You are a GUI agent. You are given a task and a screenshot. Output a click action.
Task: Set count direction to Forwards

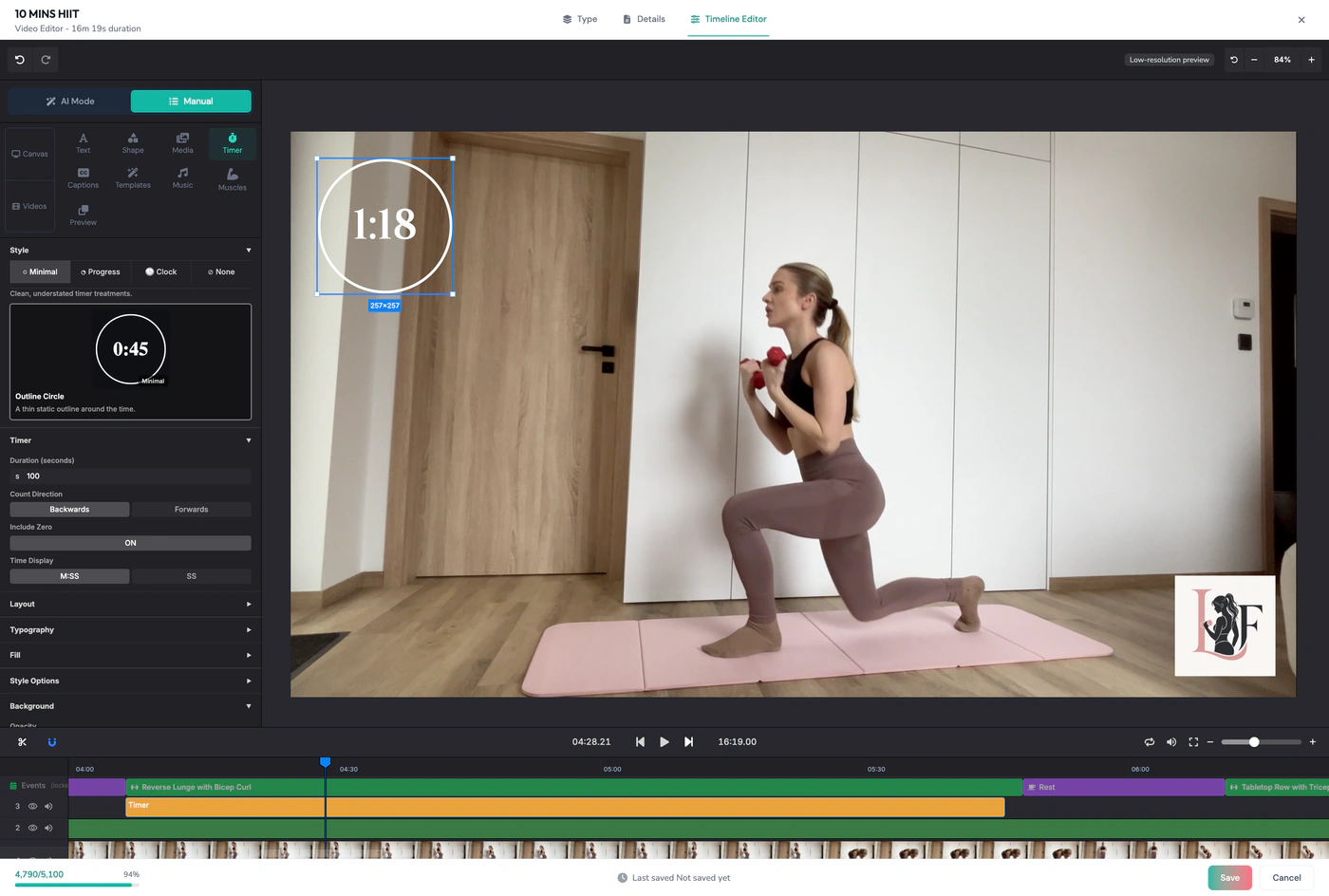(192, 510)
